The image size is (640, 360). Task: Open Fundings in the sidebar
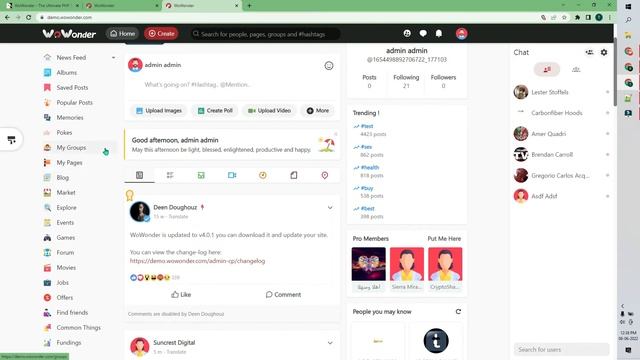click(69, 343)
